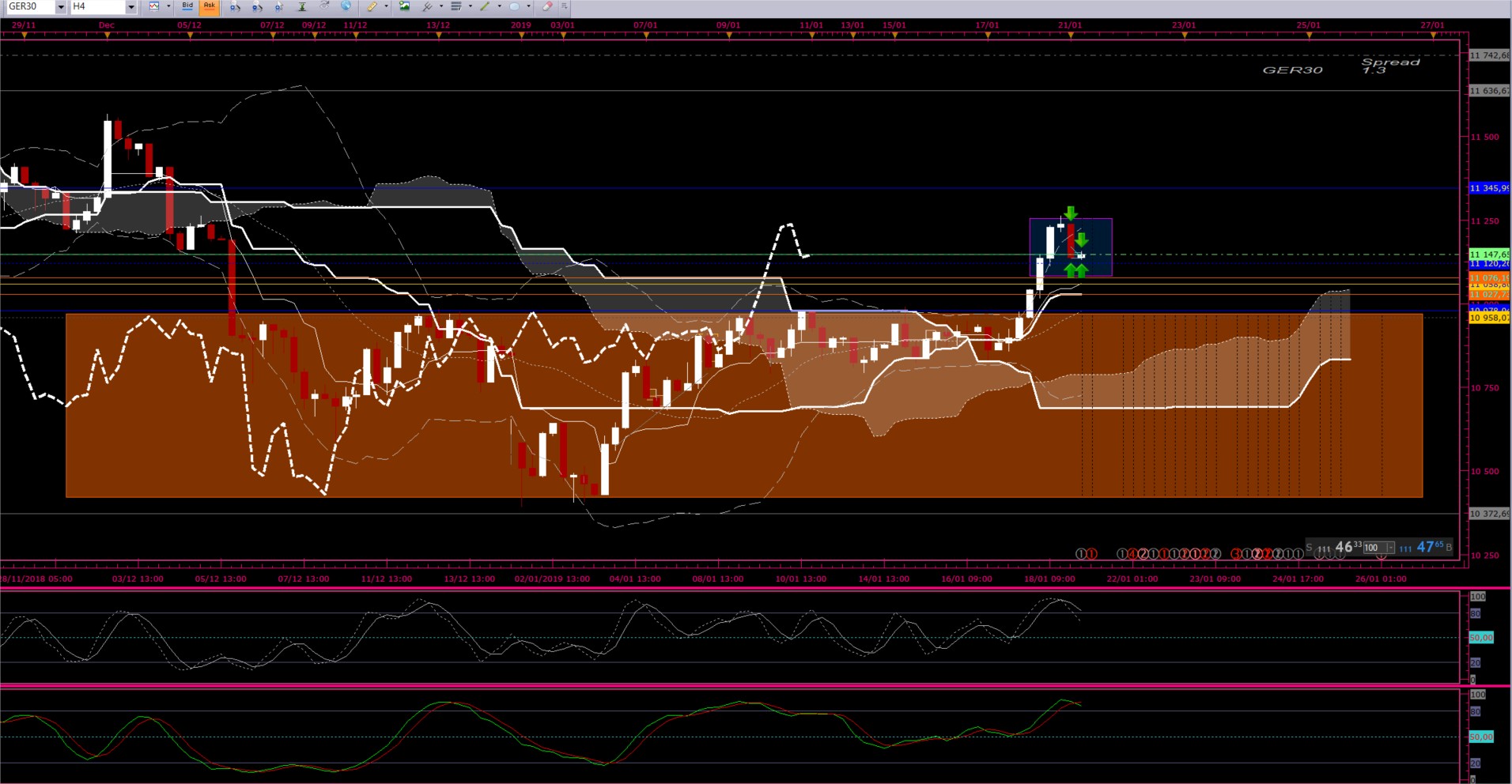Expand the lines tool options arrow
The image size is (1512, 784).
470,6
